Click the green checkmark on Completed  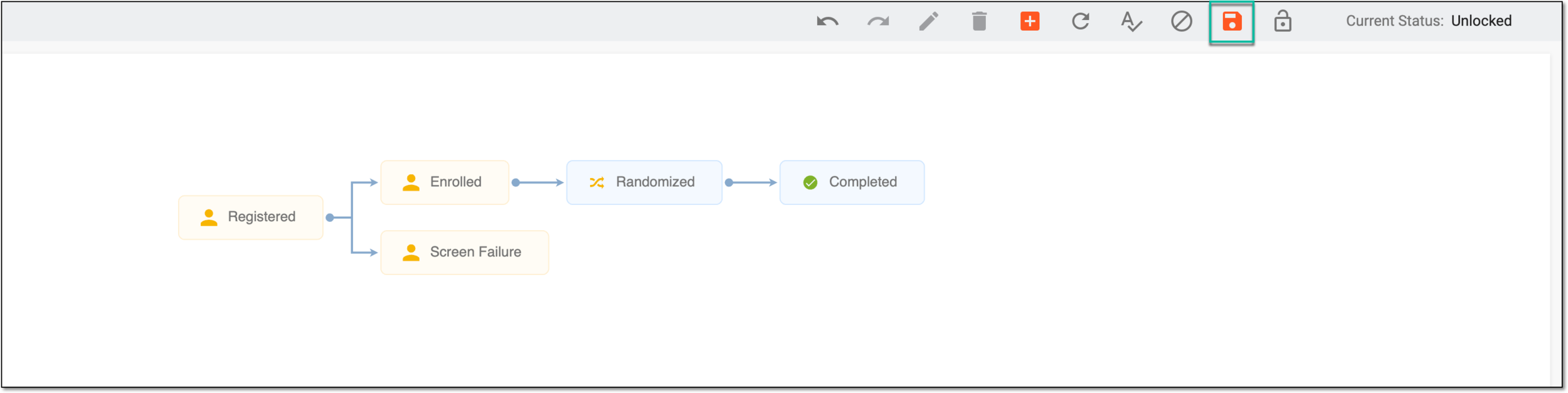pyautogui.click(x=810, y=182)
